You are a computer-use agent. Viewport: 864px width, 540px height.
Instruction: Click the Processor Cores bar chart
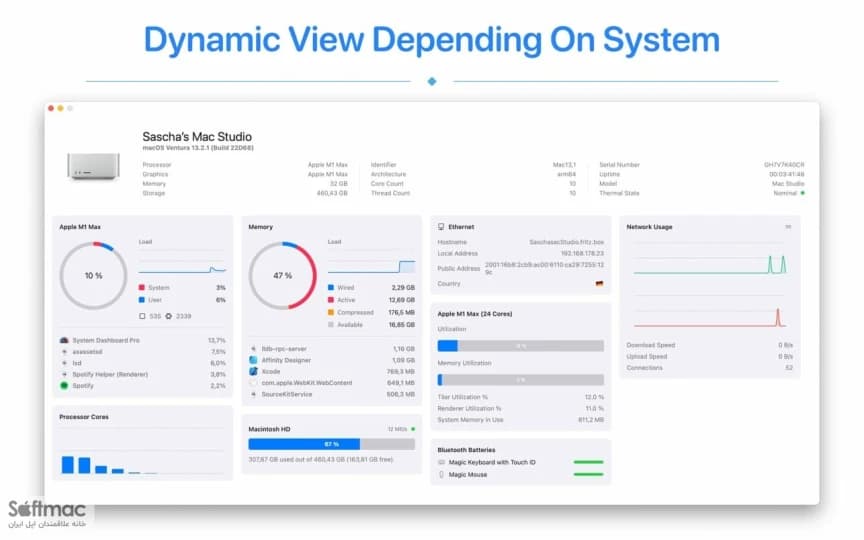coord(142,452)
